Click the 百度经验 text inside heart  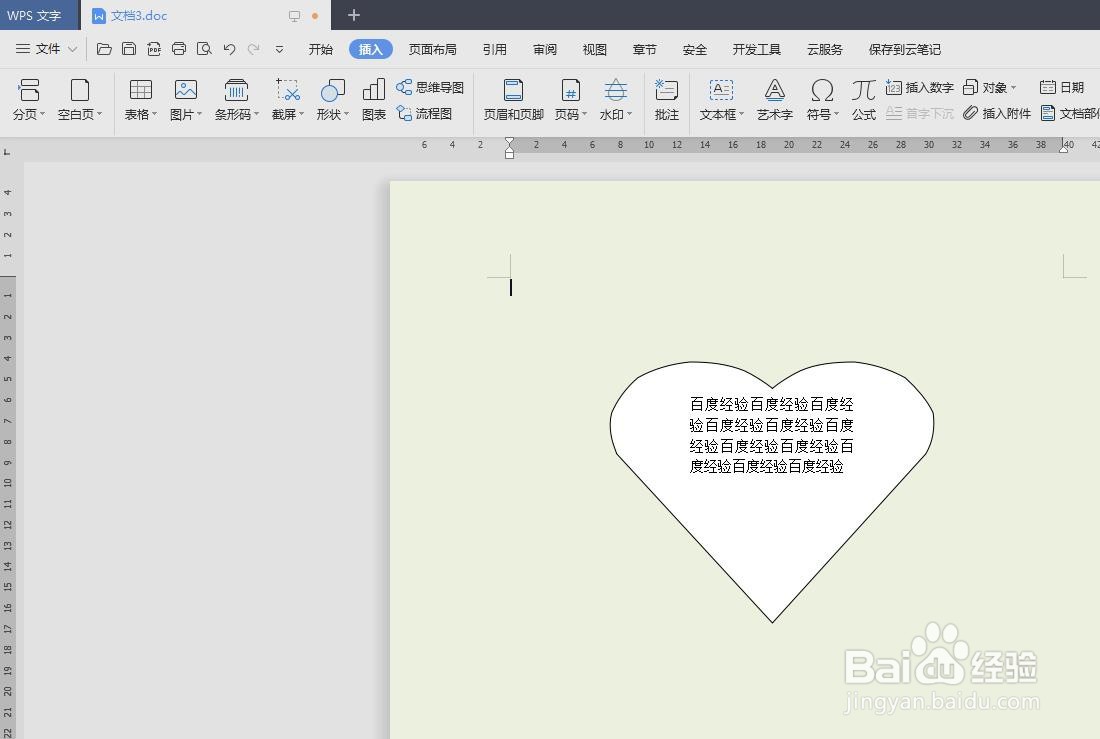coord(771,435)
